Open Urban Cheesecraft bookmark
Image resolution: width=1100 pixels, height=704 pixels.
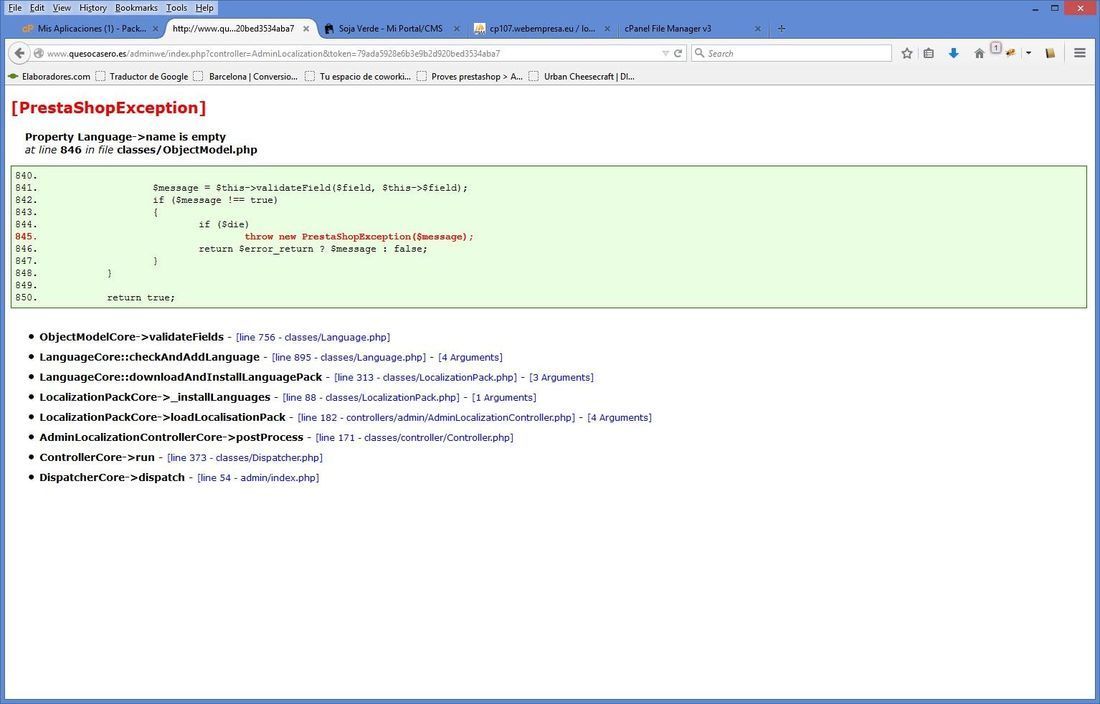tap(582, 76)
